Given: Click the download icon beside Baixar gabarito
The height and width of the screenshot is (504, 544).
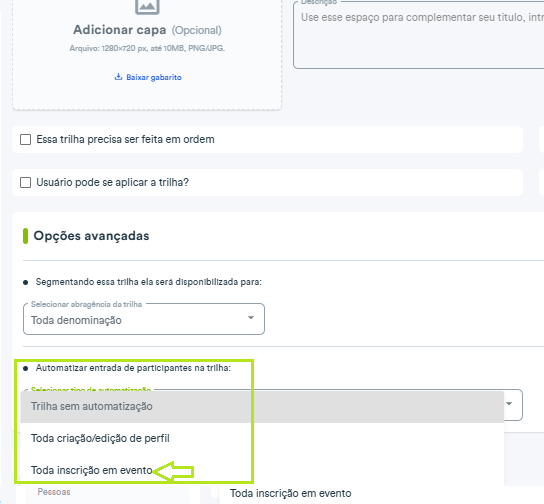Looking at the screenshot, I should pos(118,77).
